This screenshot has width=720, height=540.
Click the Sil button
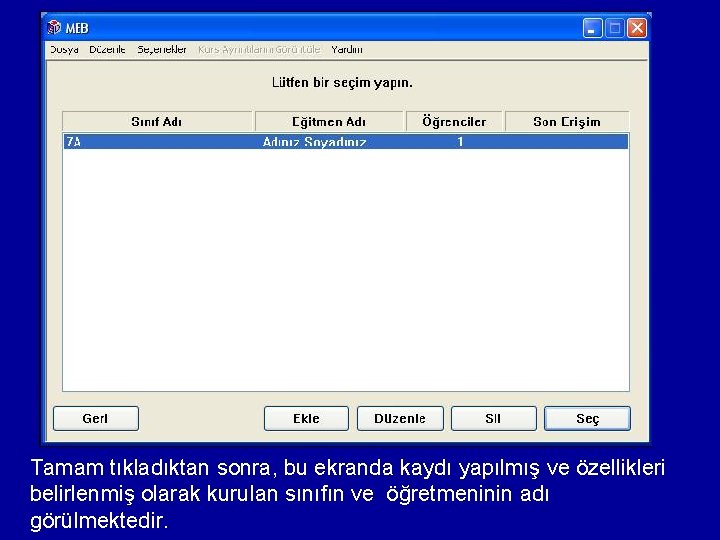[494, 418]
